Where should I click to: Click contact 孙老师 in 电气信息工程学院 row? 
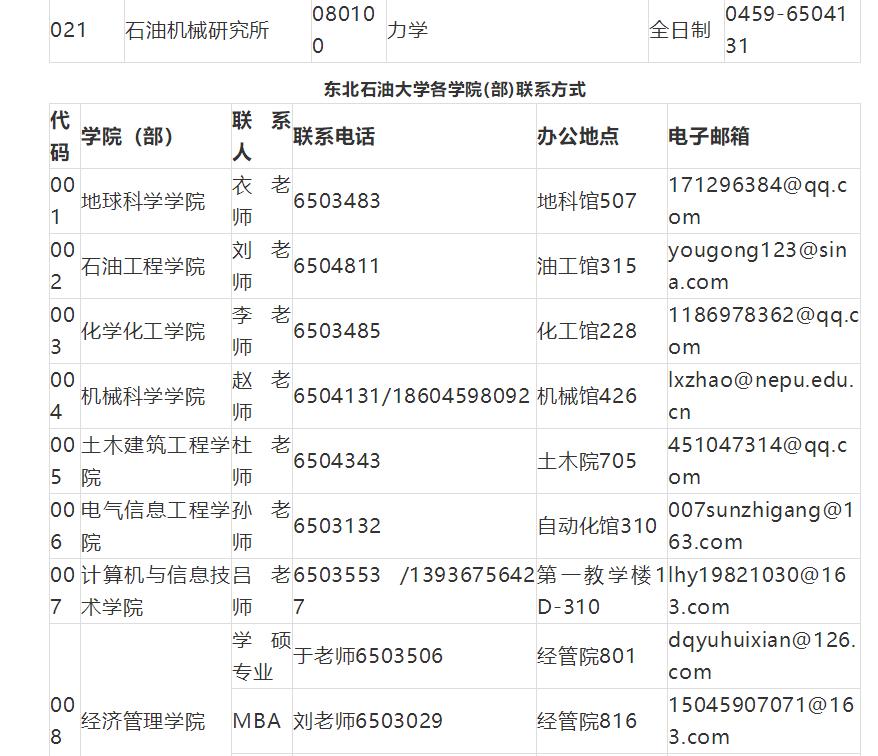coord(261,526)
